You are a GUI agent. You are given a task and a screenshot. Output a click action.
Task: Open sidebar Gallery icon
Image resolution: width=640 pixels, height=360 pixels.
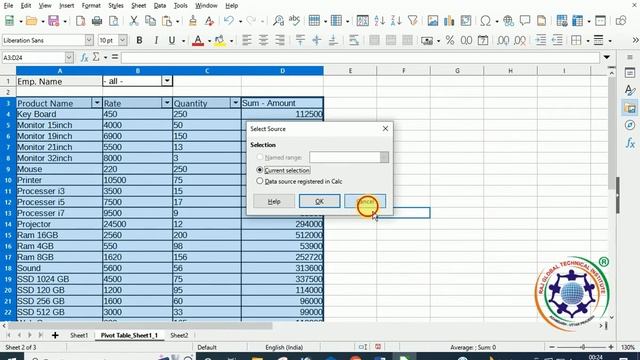coord(630,108)
